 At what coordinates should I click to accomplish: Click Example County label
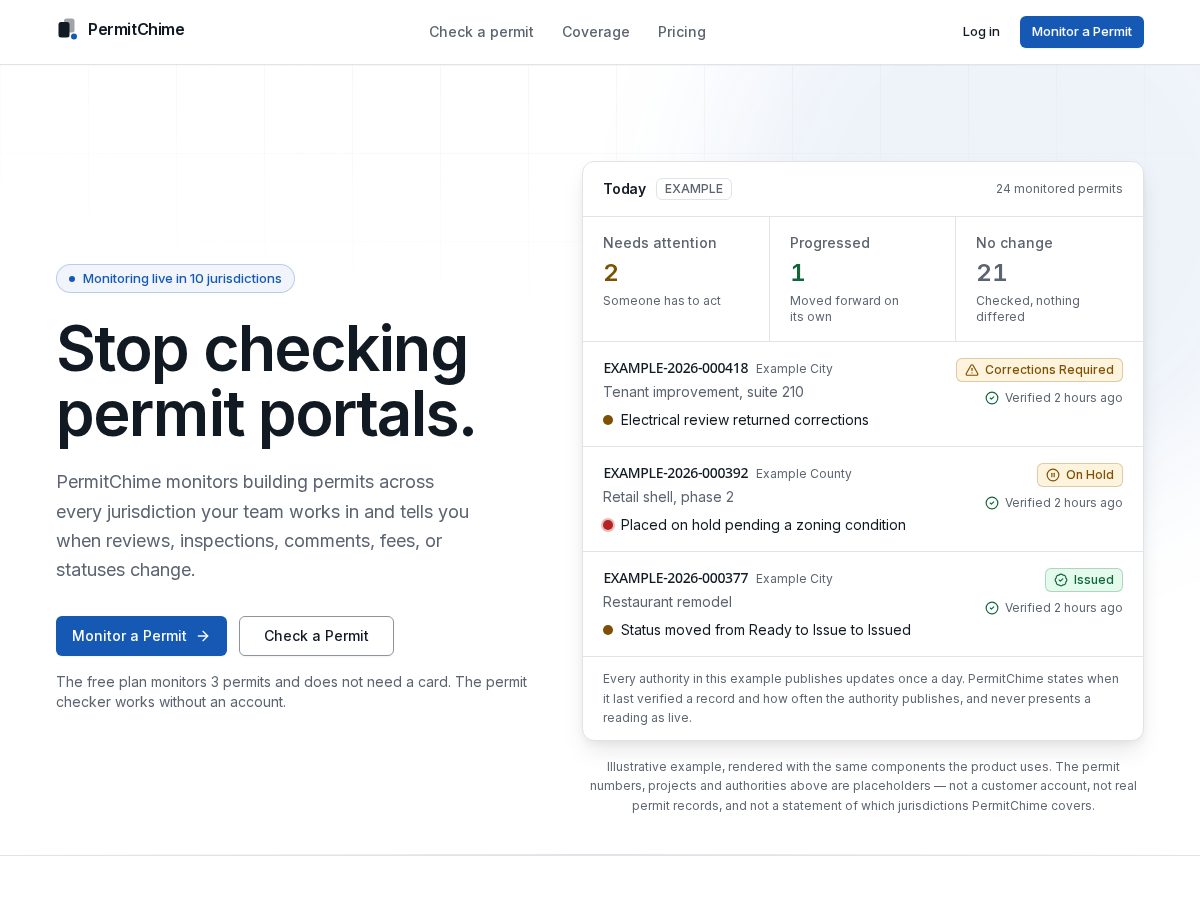click(804, 474)
